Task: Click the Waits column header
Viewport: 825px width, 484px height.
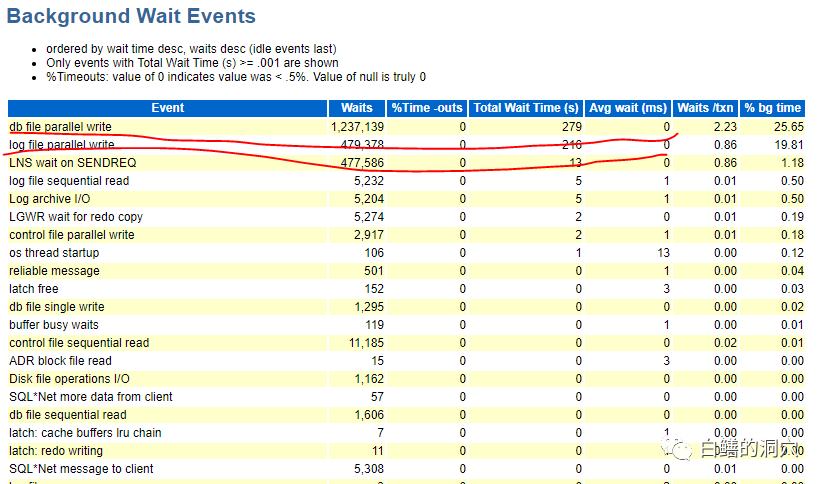Action: (356, 108)
